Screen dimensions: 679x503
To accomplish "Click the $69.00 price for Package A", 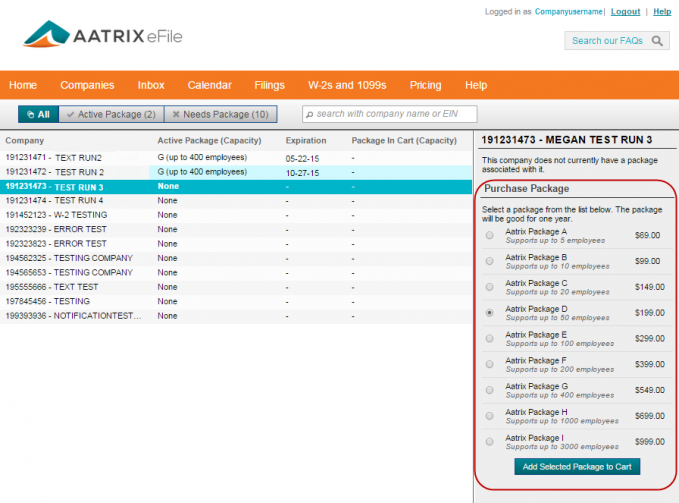I will pyautogui.click(x=647, y=235).
